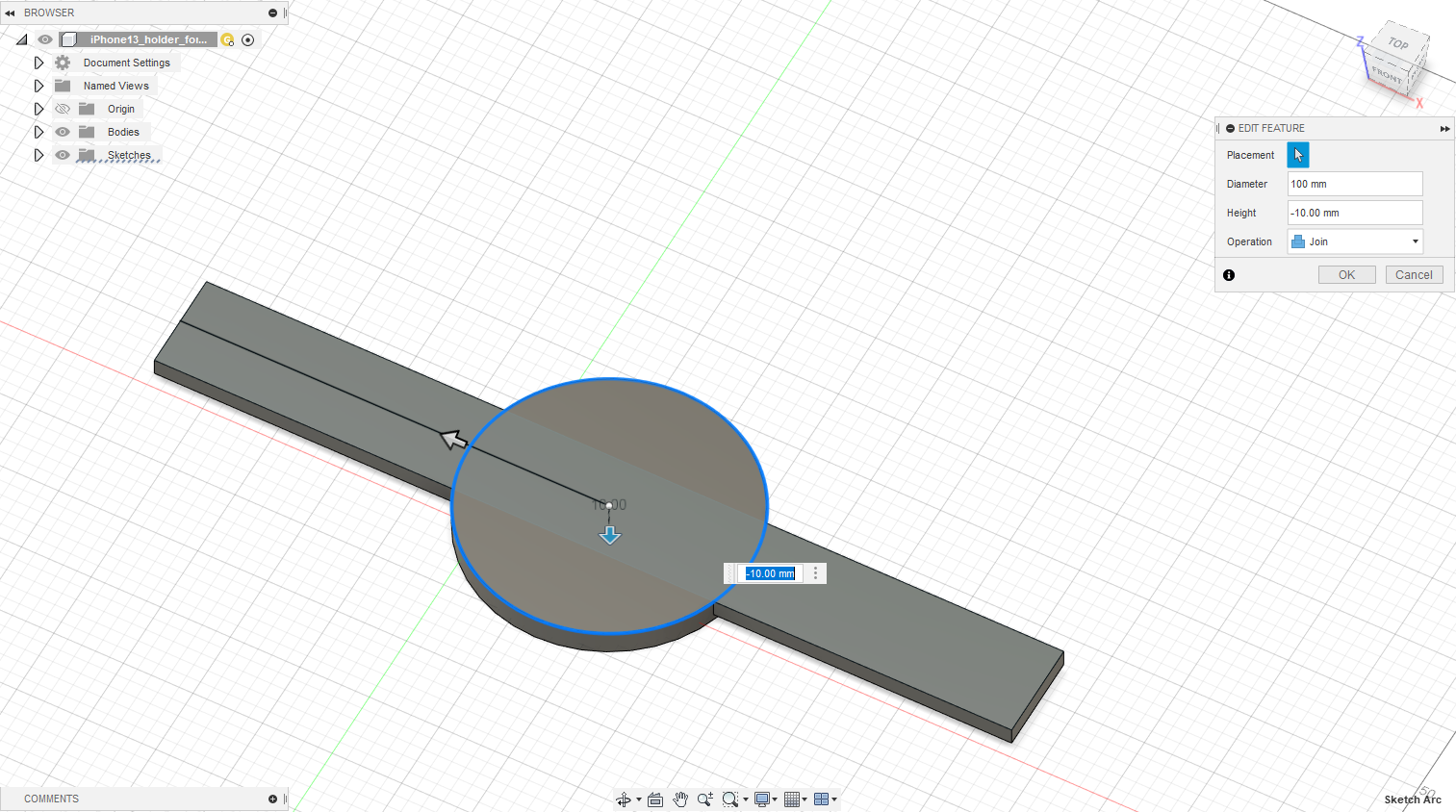Image resolution: width=1456 pixels, height=812 pixels.
Task: Click the yellow G badge on root component
Action: pyautogui.click(x=228, y=39)
